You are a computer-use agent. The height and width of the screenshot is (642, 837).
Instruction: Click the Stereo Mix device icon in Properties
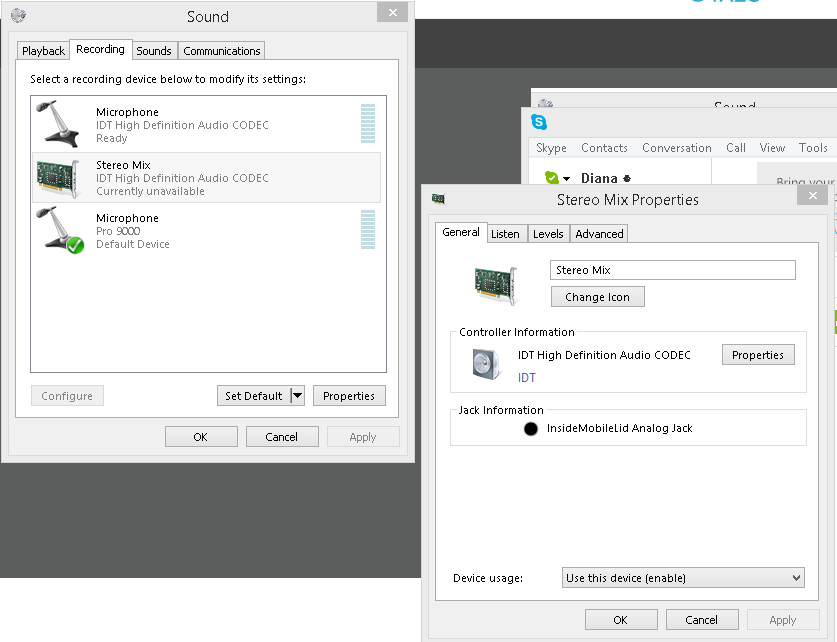click(496, 285)
